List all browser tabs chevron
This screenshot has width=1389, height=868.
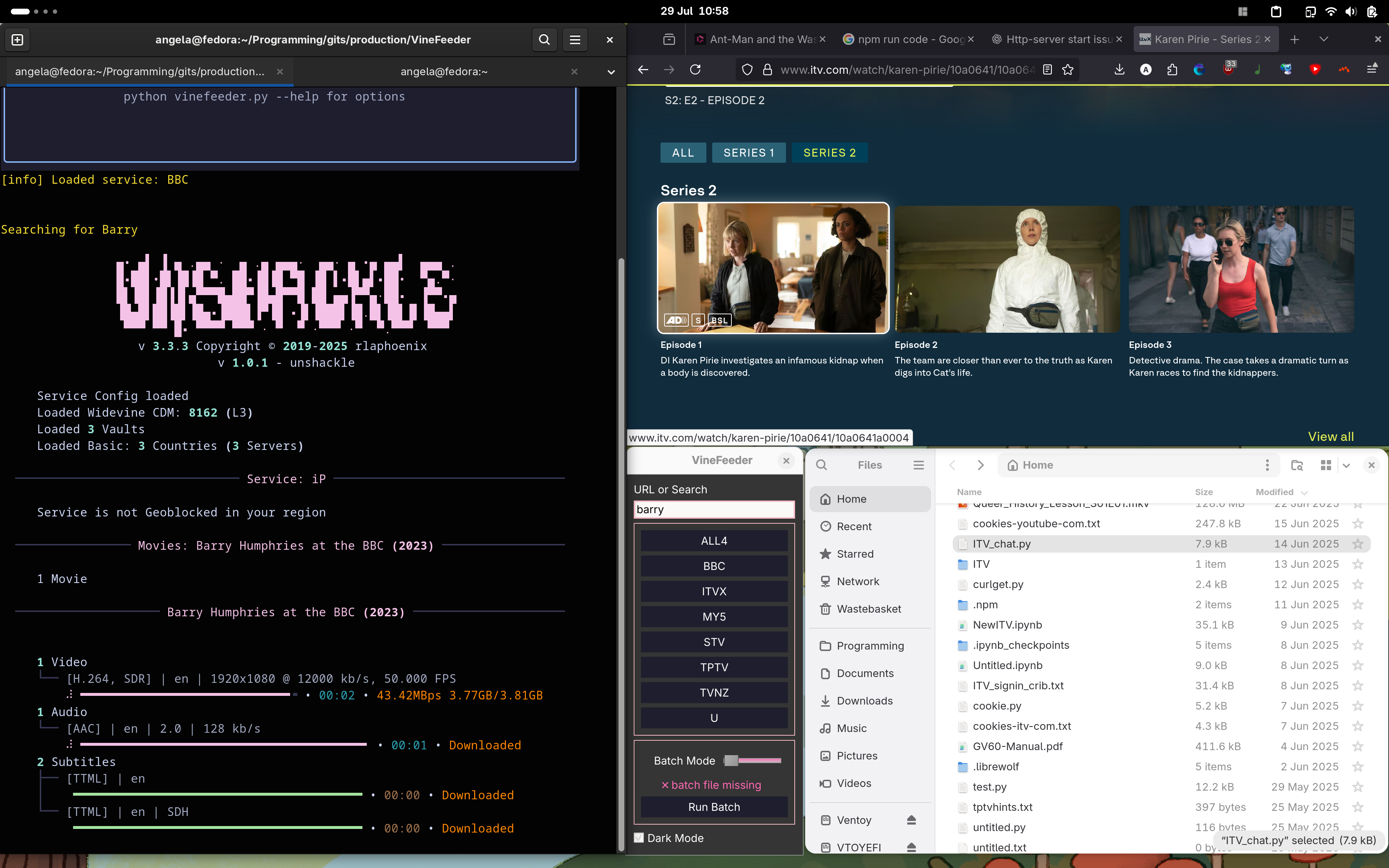click(x=1324, y=39)
